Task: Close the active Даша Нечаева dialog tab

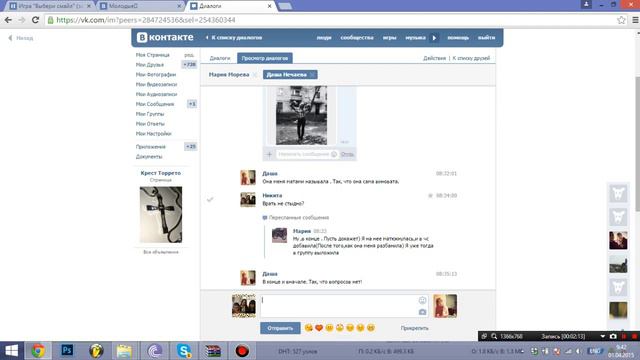Action: pos(312,75)
